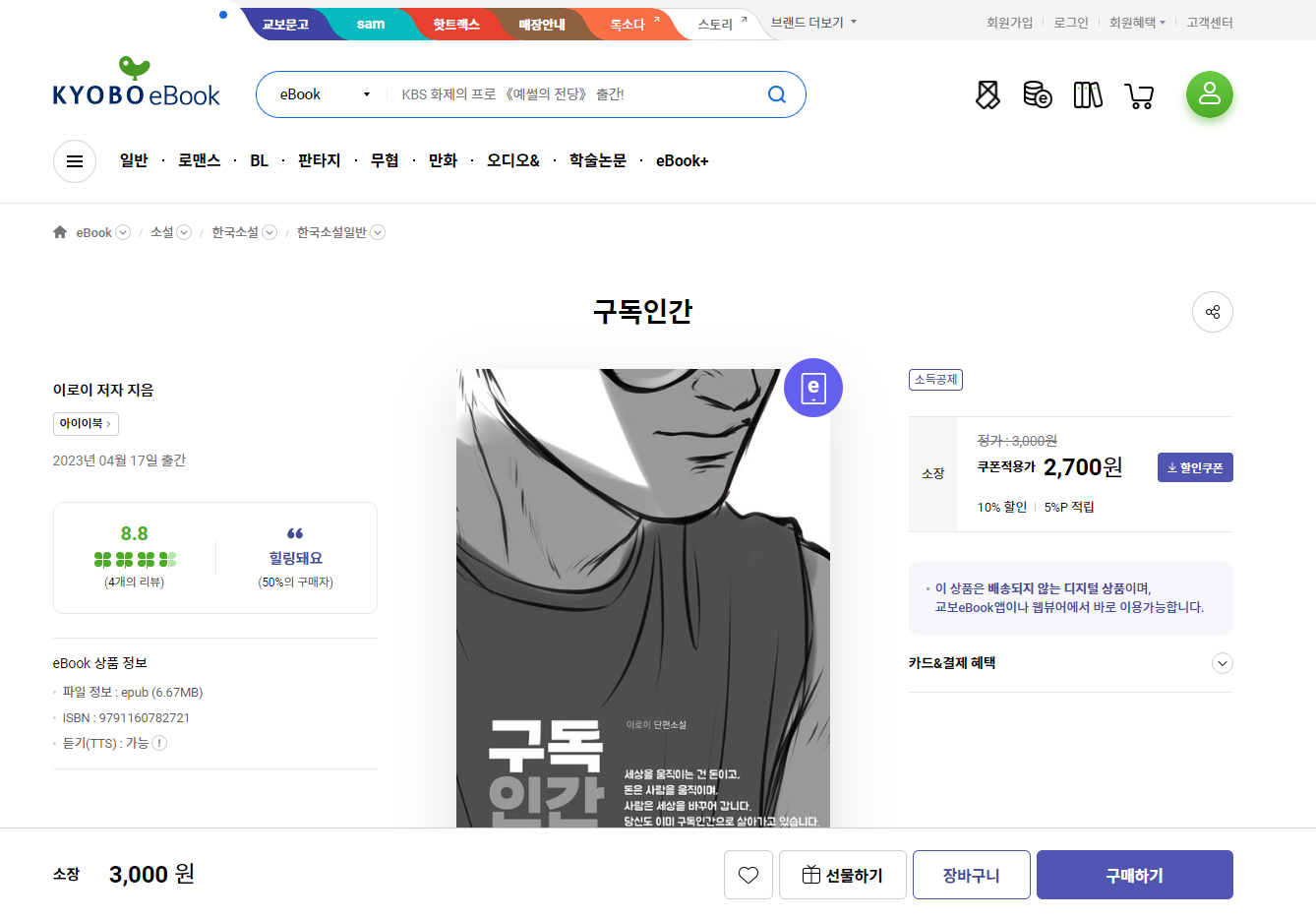Click the heart wishlist button
The image size is (1316, 920).
[x=748, y=875]
